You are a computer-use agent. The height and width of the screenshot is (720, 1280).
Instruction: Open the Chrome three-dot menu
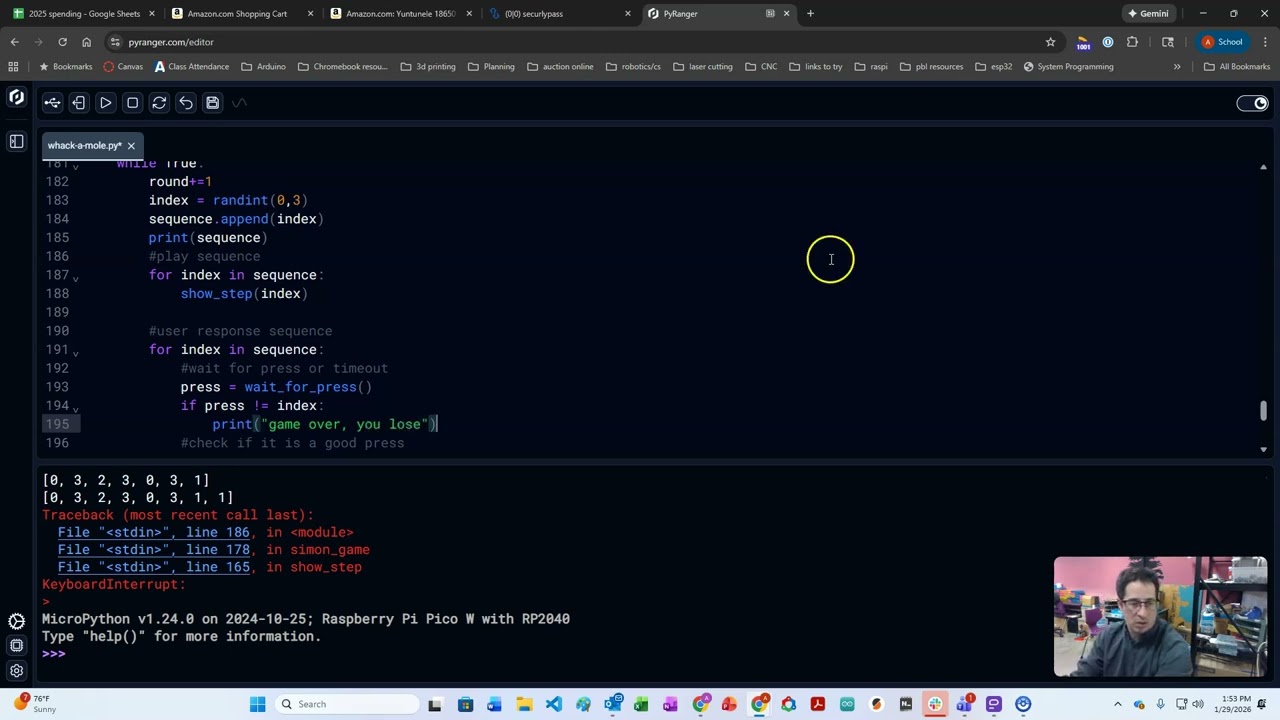click(x=1265, y=42)
